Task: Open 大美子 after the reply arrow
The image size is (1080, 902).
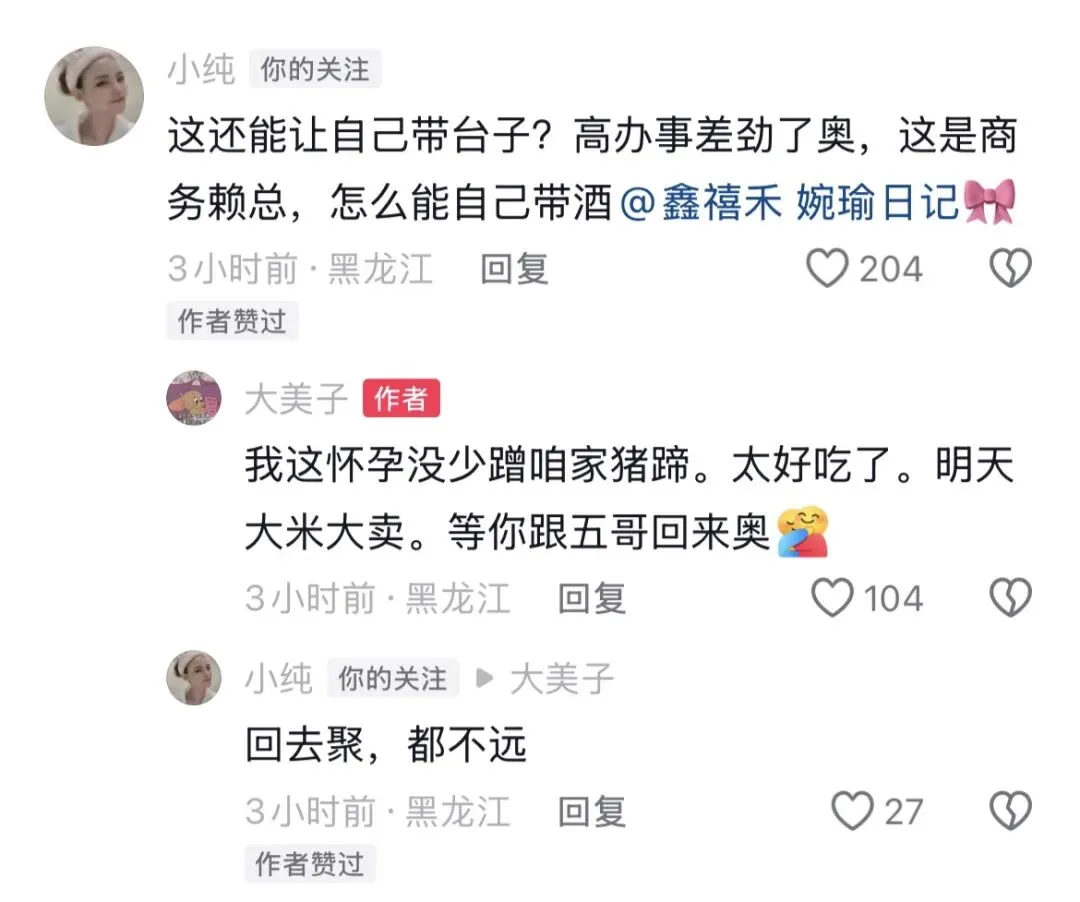Action: point(562,679)
